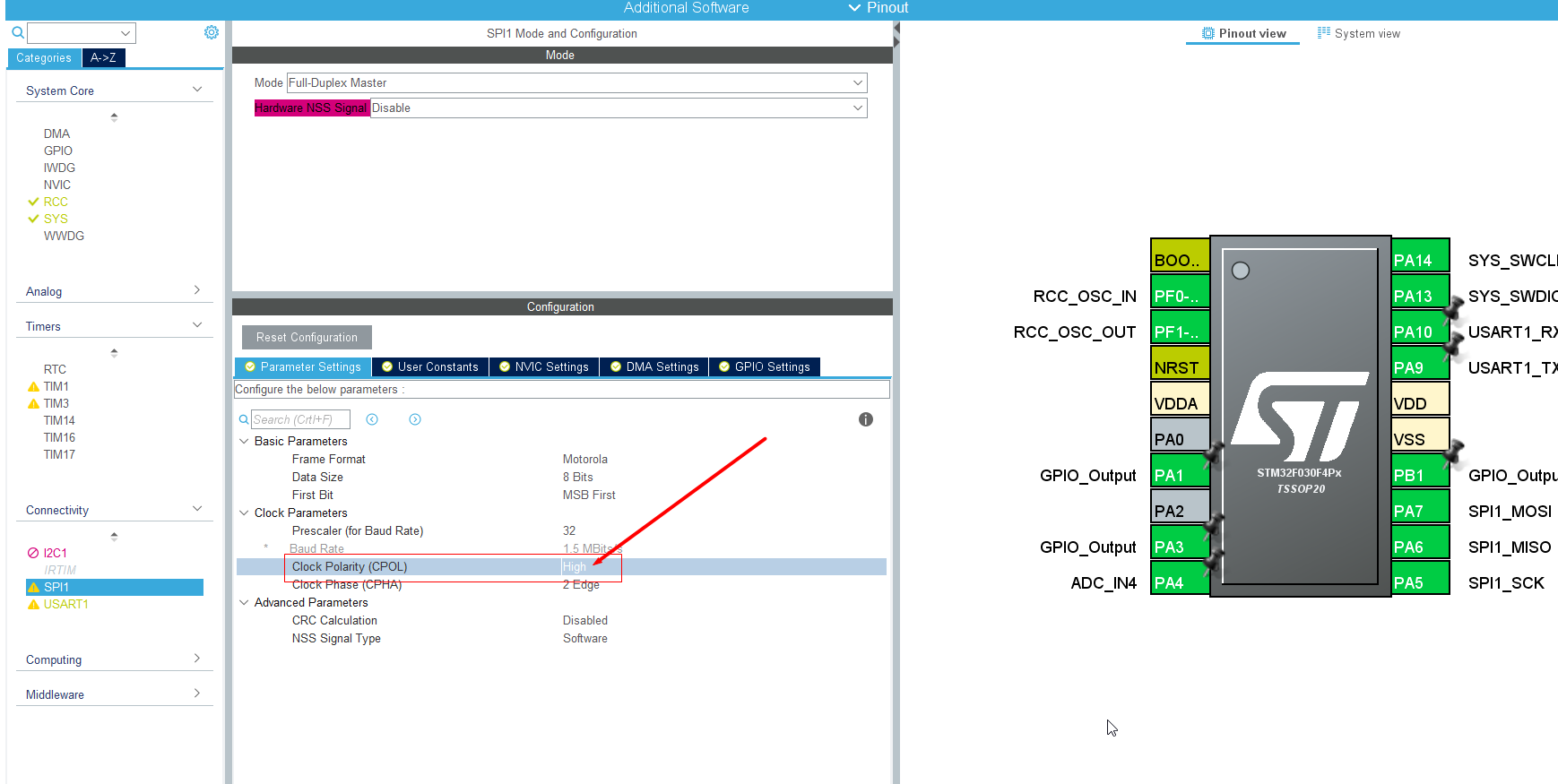
Task: Click the PA14 pin on chip
Action: (1420, 255)
